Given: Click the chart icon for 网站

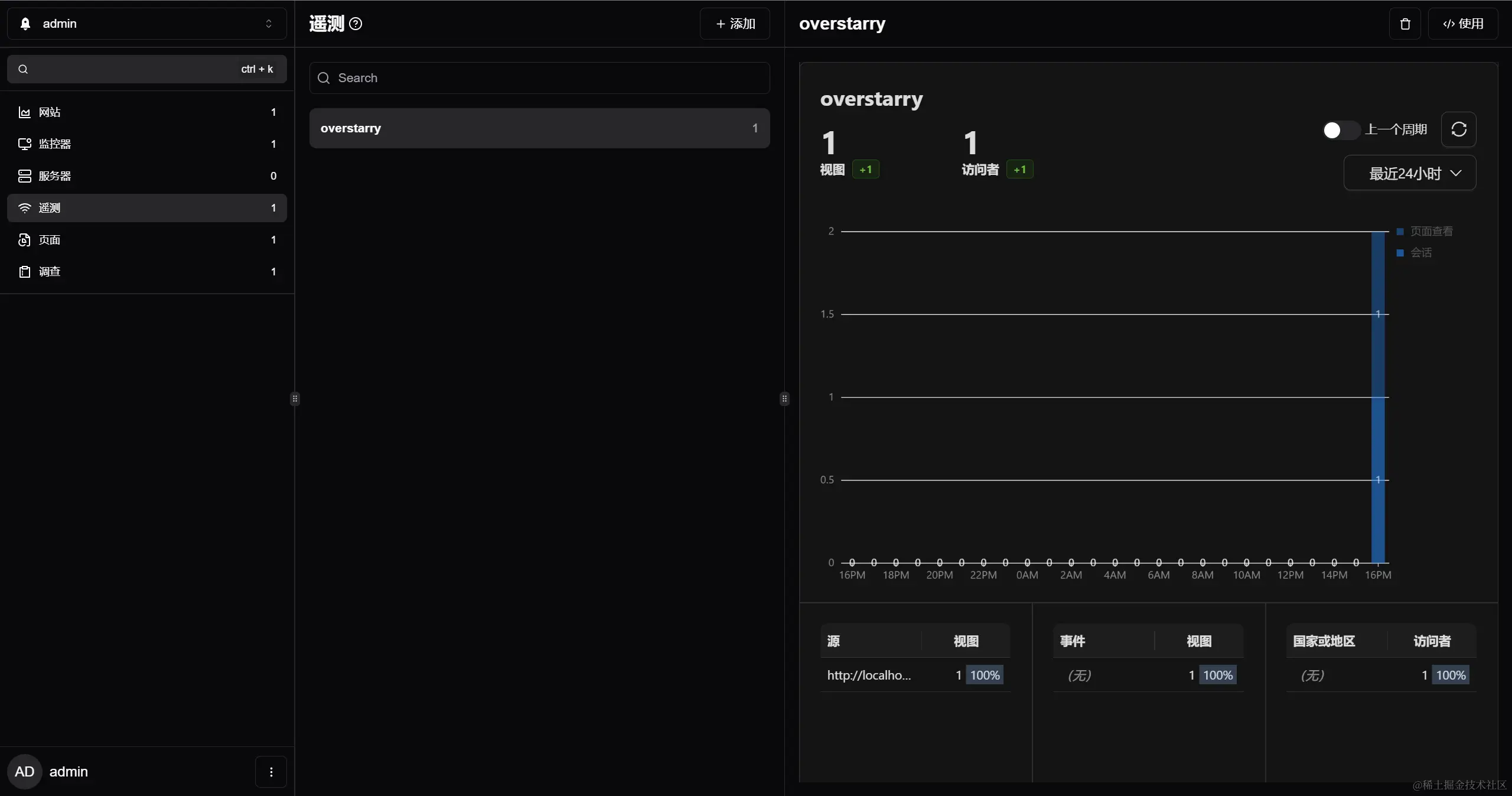Looking at the screenshot, I should tap(24, 112).
